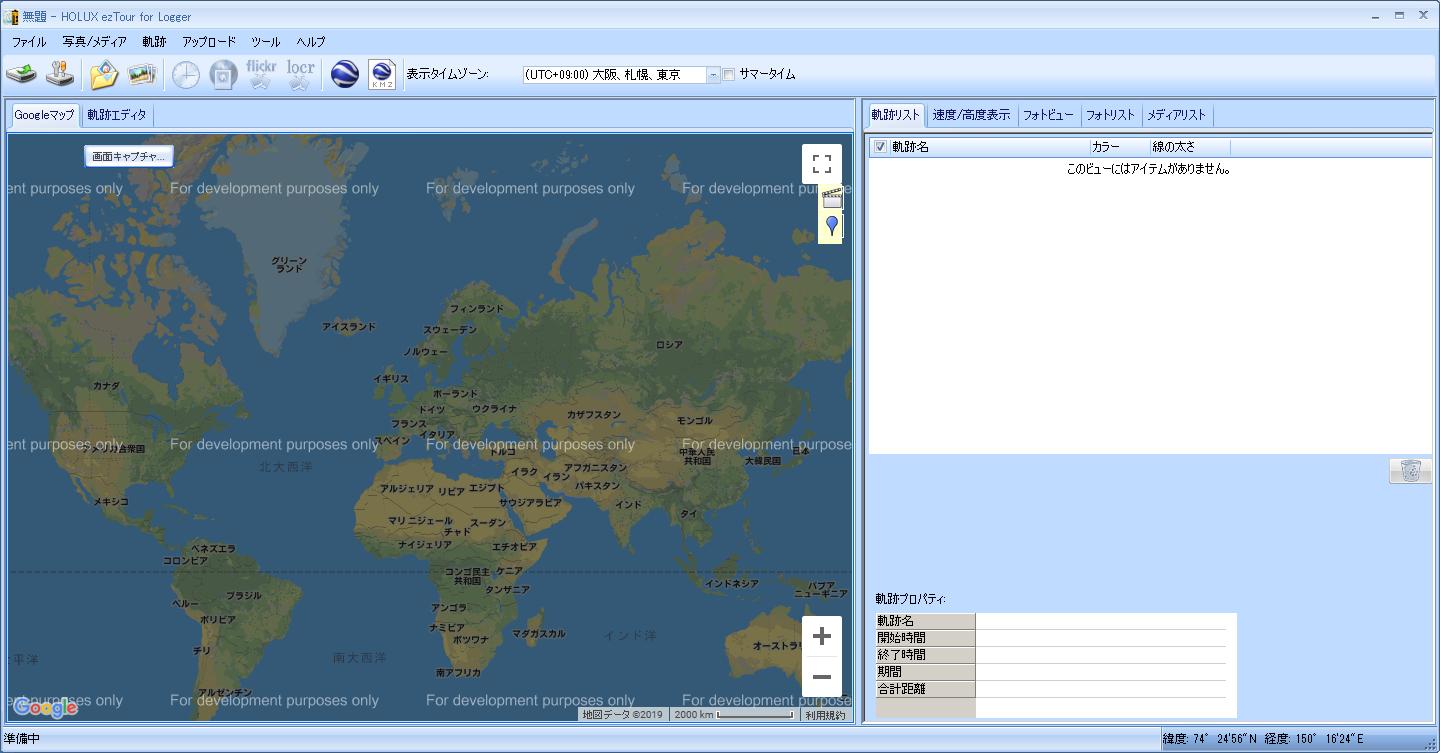1440x753 pixels.
Task: Select the 速度/高度表示 tab
Action: pyautogui.click(x=971, y=115)
